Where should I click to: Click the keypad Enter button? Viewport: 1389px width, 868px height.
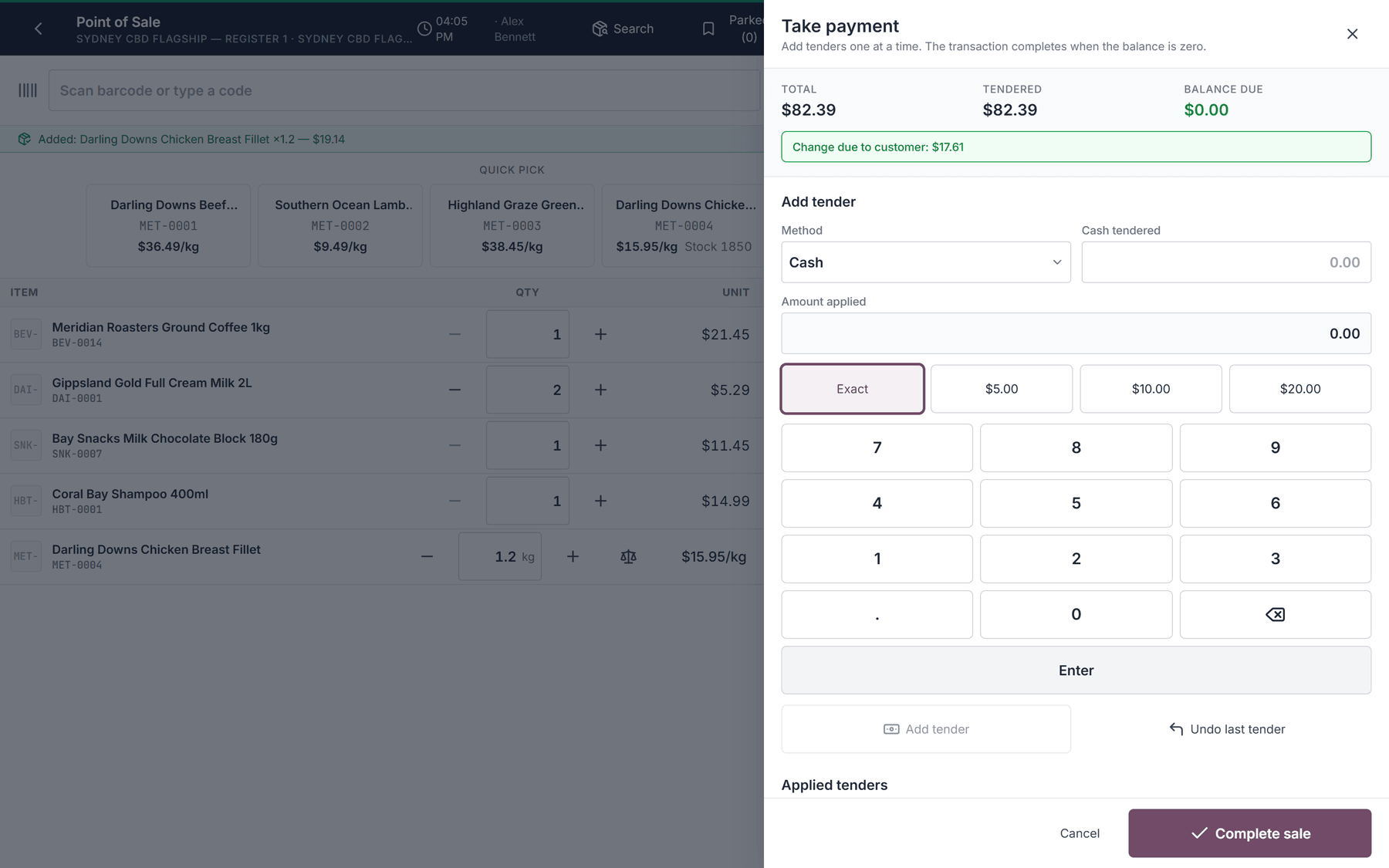click(1076, 670)
